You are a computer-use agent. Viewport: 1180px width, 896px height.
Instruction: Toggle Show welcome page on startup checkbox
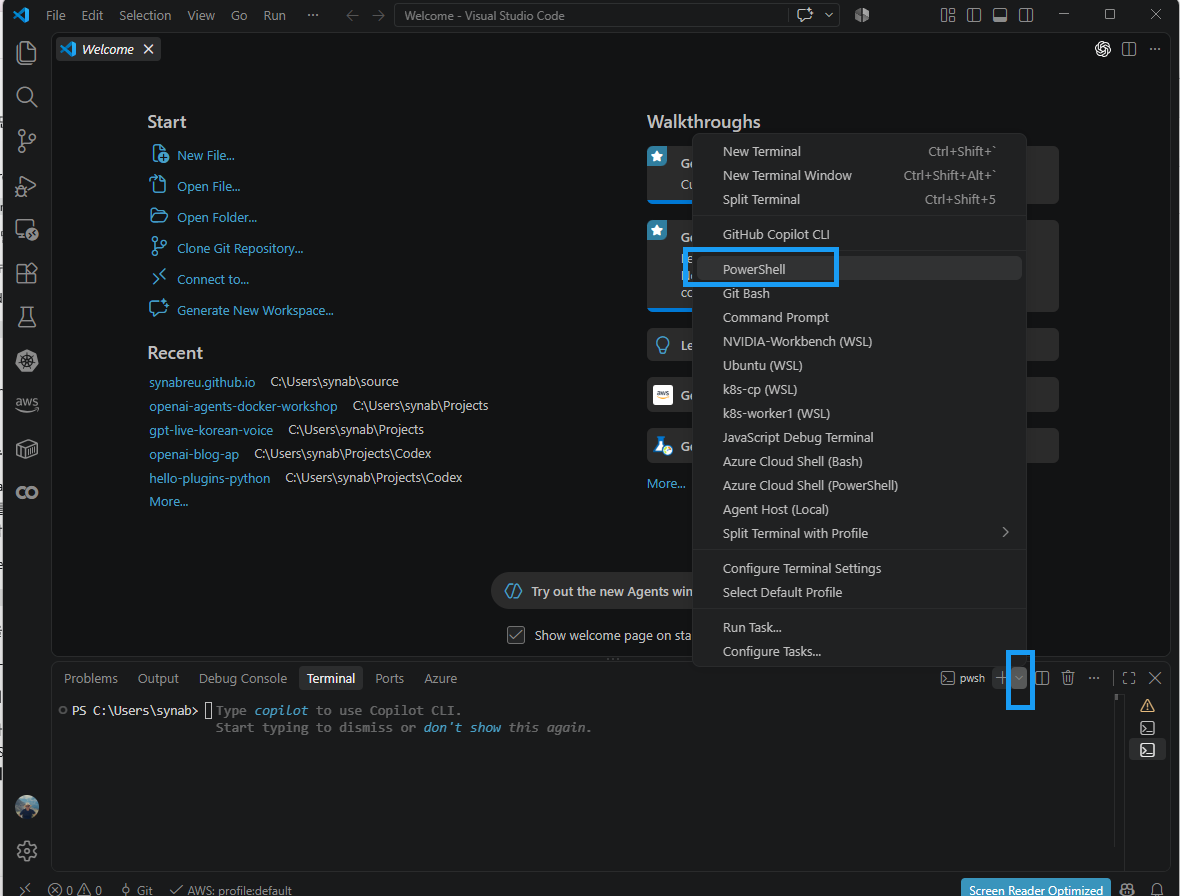point(515,635)
